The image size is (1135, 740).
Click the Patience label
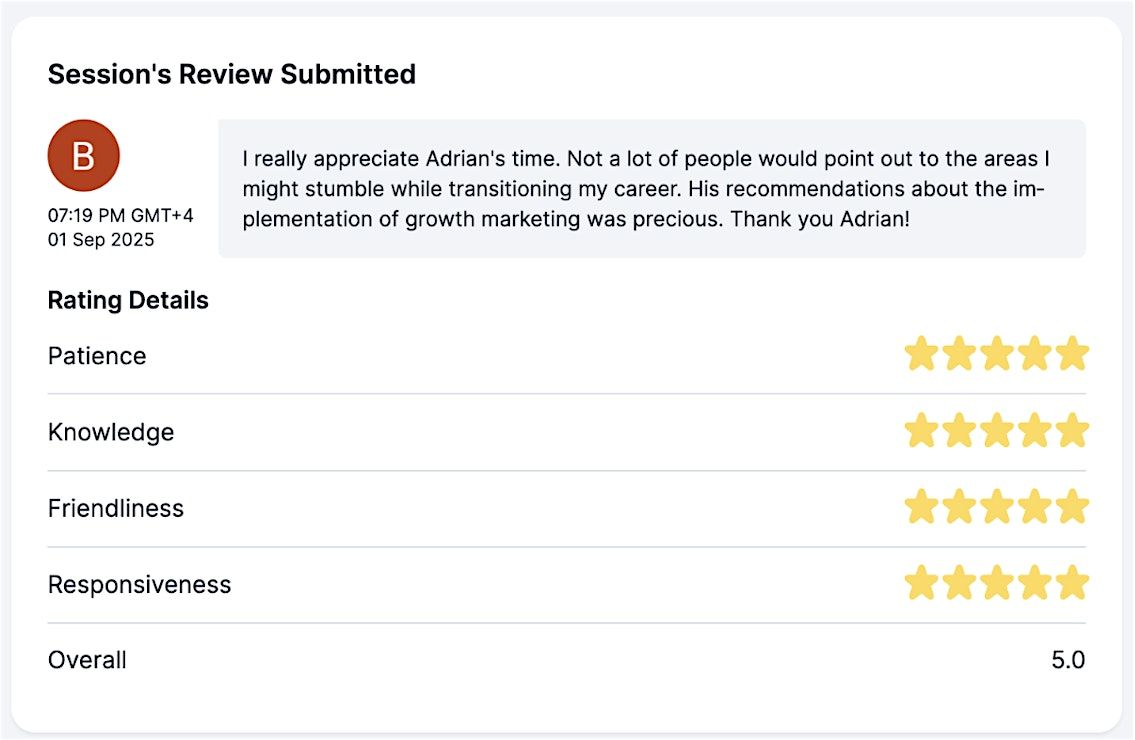(x=97, y=356)
